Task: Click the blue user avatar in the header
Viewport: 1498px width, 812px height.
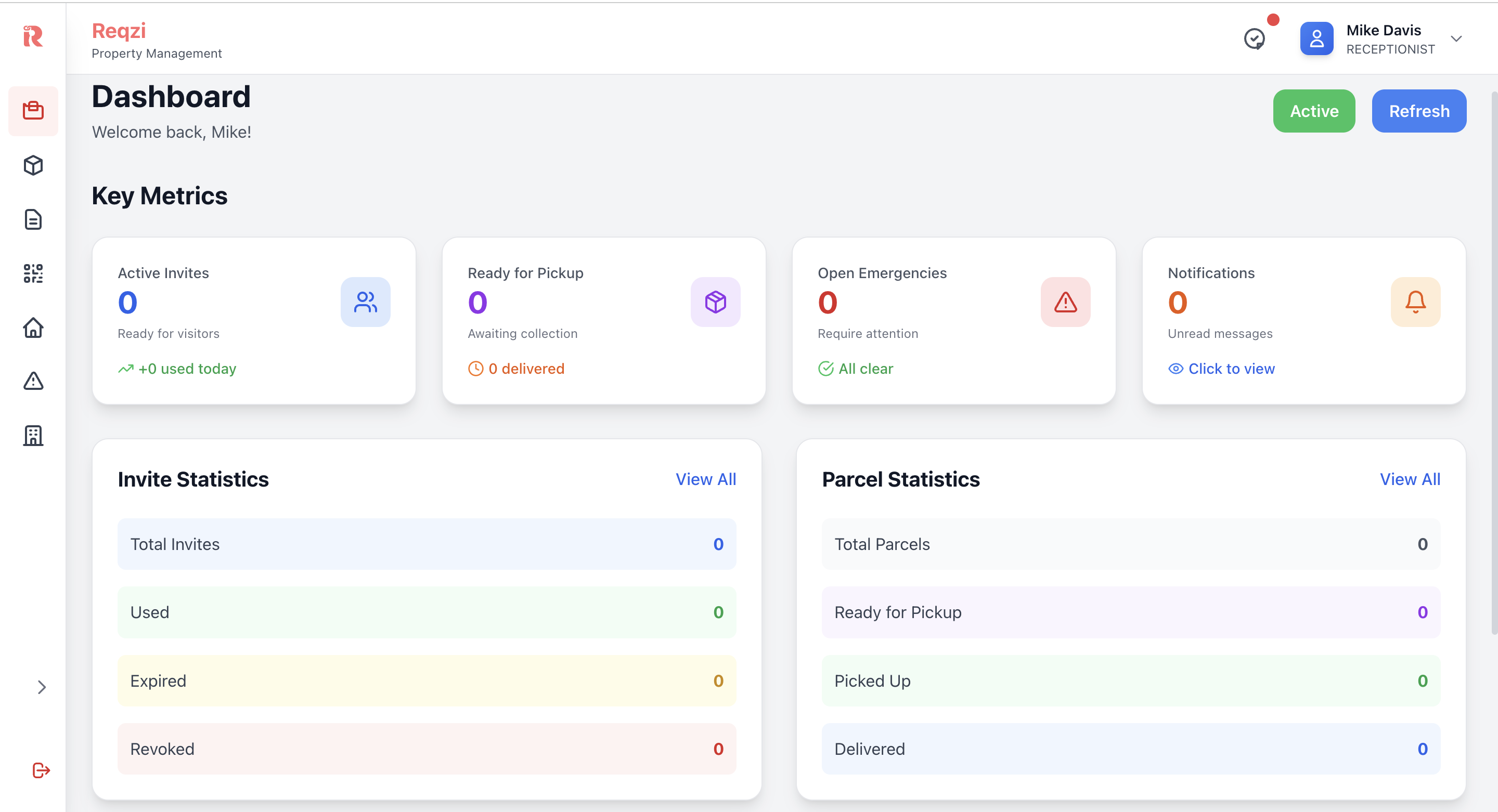Action: point(1316,38)
